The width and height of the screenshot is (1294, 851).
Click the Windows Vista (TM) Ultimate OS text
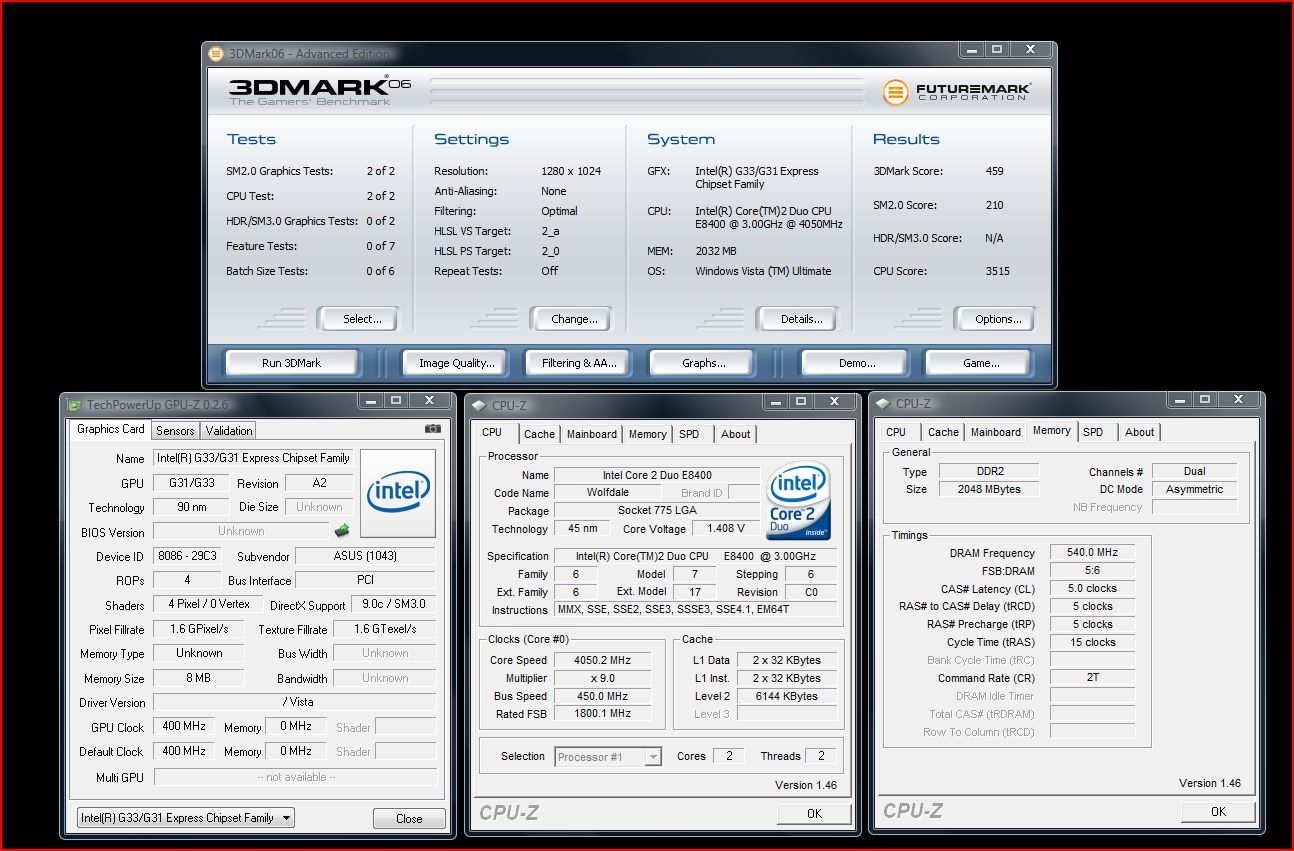click(763, 271)
